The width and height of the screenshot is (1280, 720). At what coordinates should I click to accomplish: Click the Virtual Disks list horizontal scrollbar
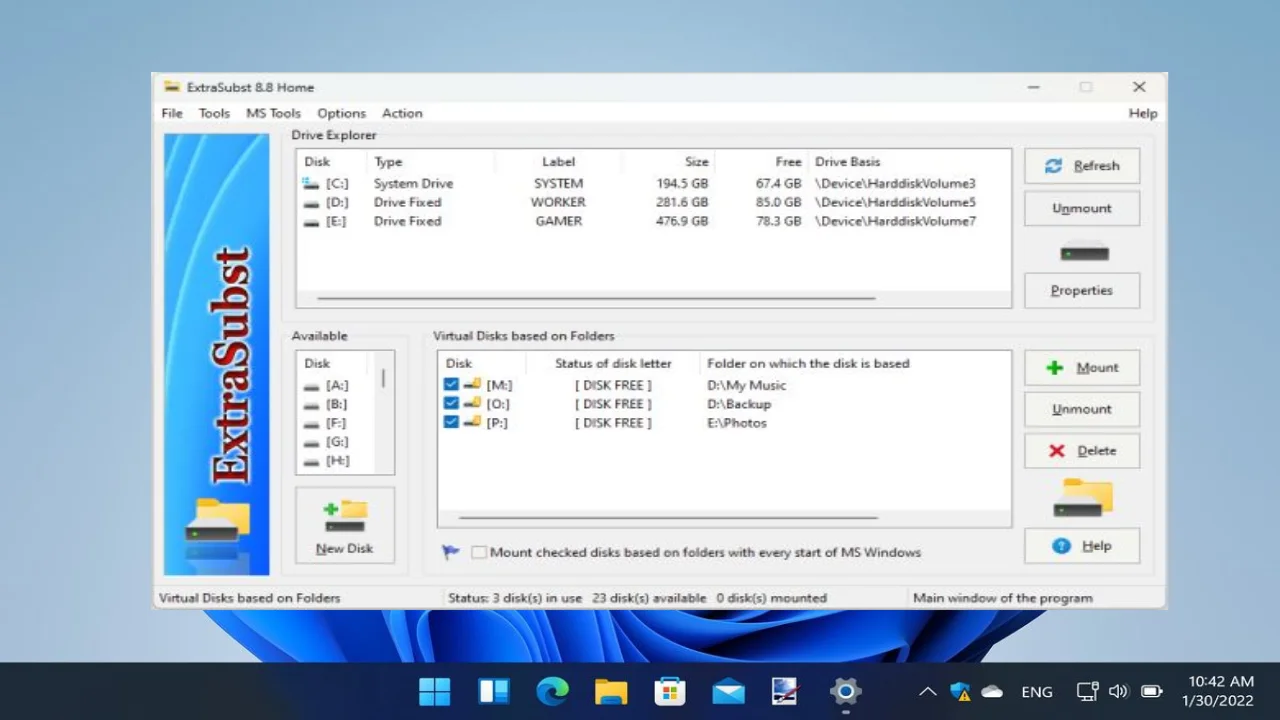tap(667, 518)
